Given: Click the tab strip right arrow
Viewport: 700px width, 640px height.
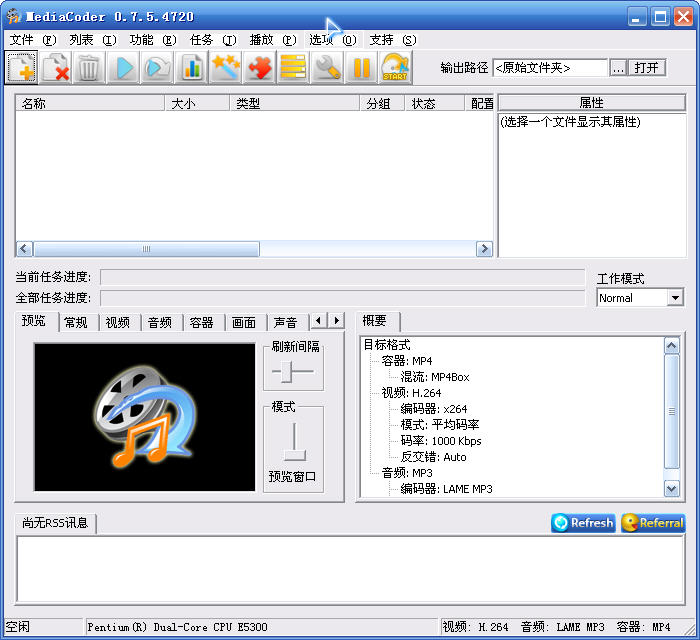Looking at the screenshot, I should pos(337,320).
